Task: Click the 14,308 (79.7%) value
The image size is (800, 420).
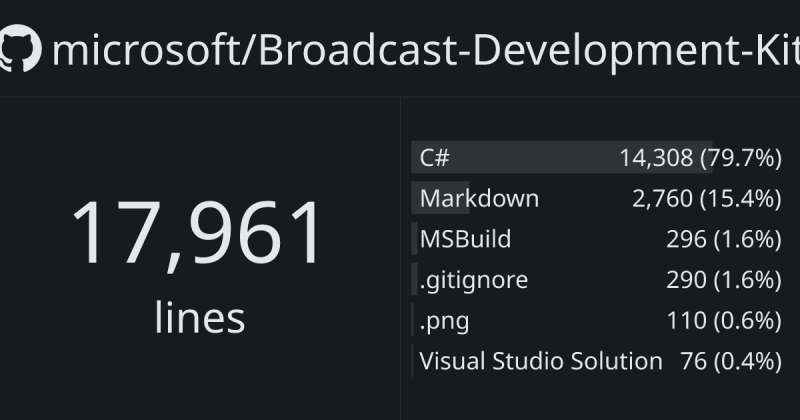Action: (x=701, y=158)
